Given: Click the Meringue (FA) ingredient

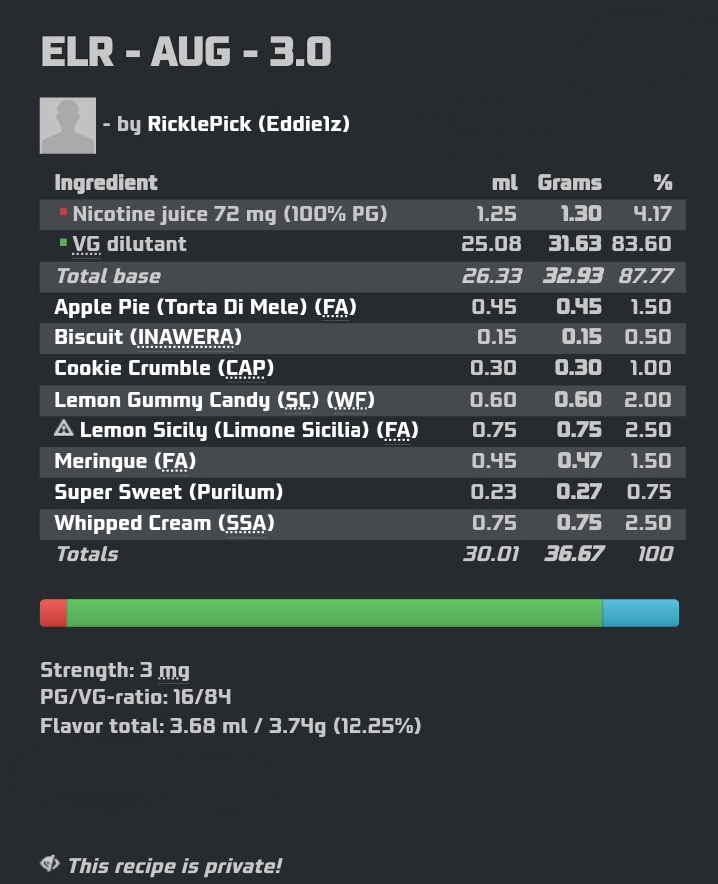Looking at the screenshot, I should point(125,461).
